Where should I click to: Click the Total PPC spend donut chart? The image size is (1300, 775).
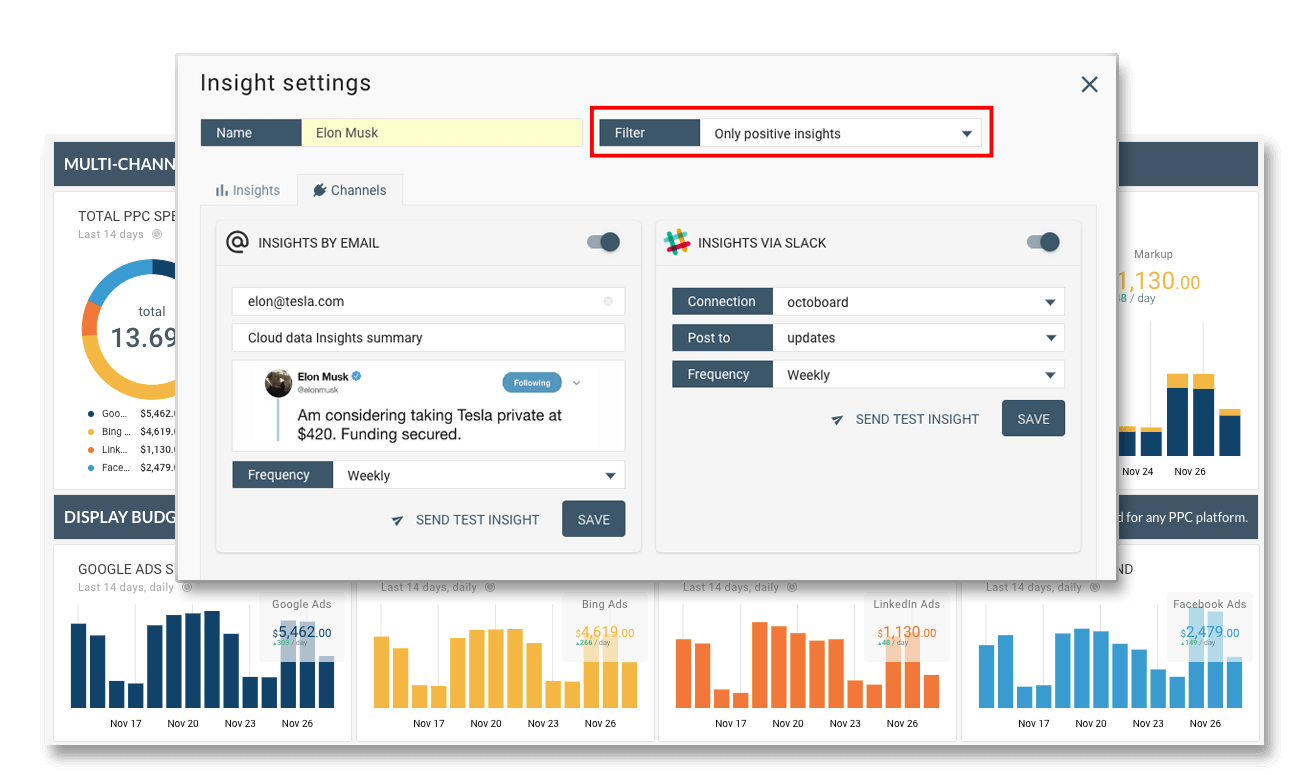click(x=131, y=329)
